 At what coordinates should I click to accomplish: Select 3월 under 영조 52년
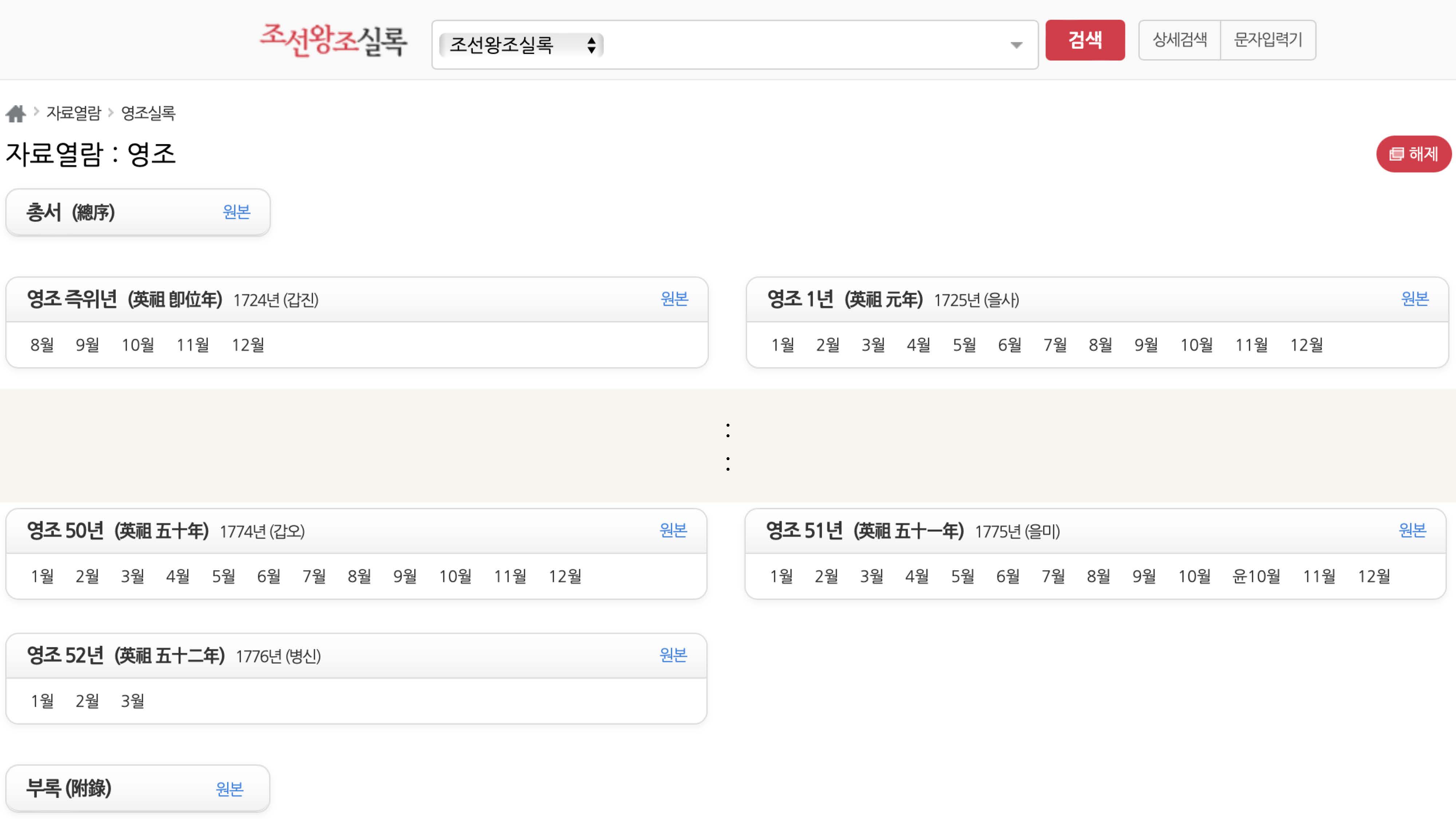coord(132,701)
